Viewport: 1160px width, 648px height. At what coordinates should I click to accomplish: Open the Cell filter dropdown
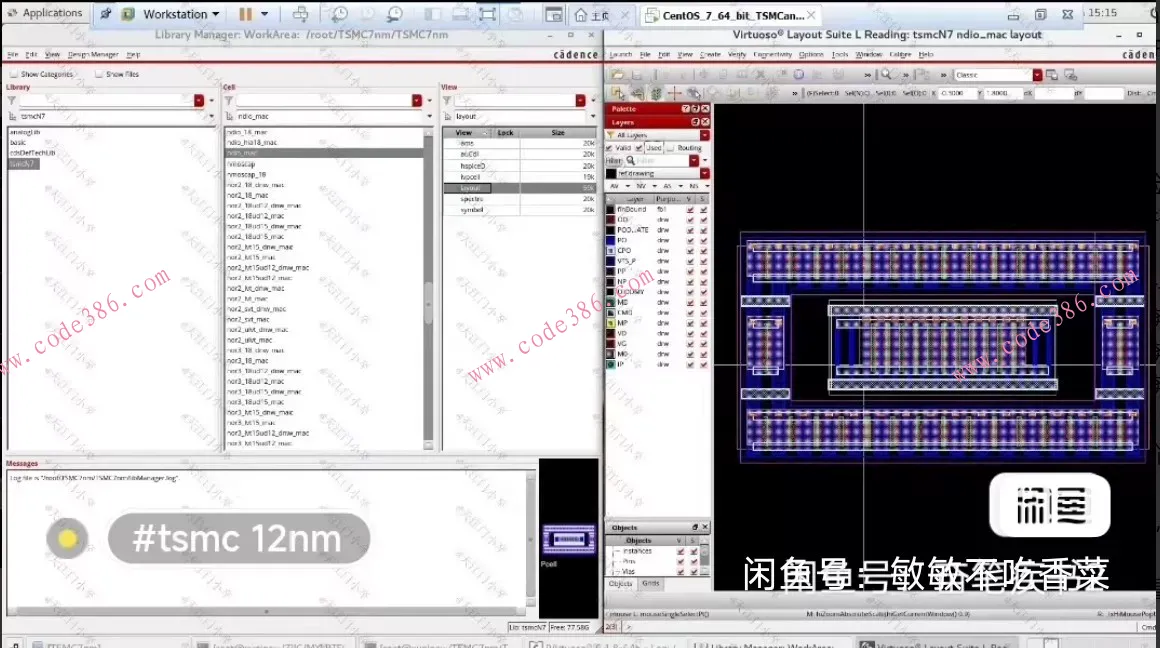coord(417,101)
